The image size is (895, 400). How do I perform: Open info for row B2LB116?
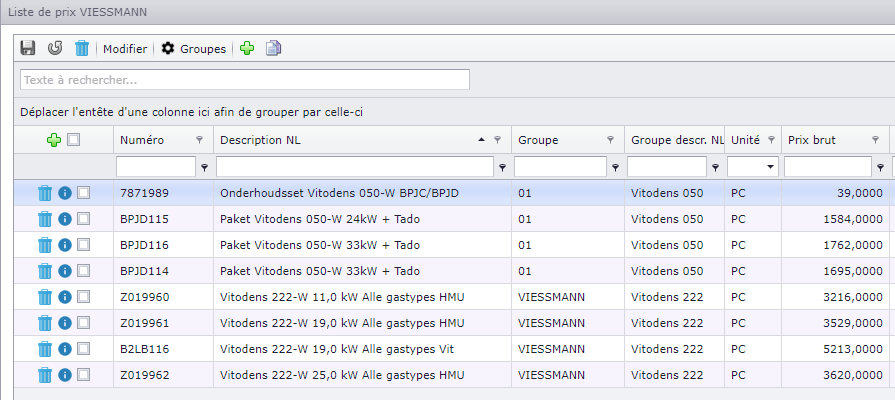pos(65,349)
